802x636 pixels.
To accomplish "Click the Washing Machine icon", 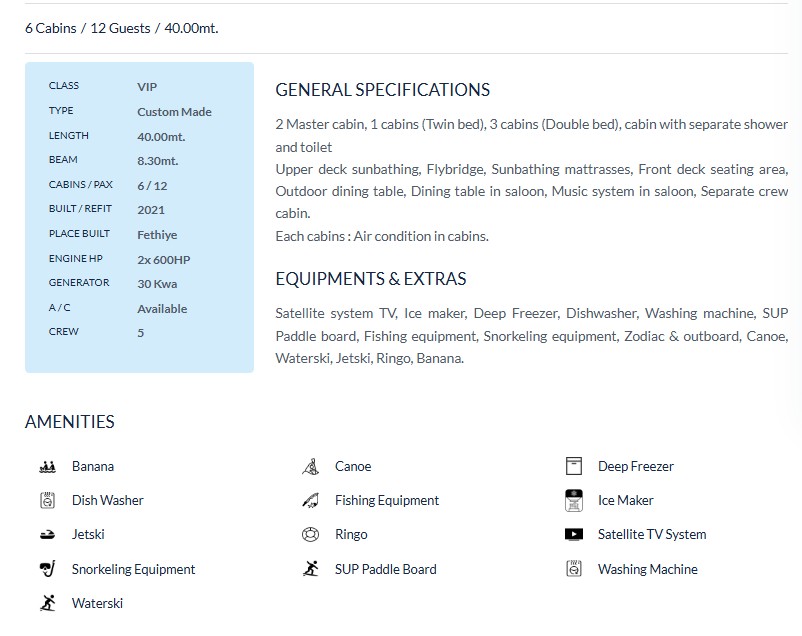I will (573, 570).
